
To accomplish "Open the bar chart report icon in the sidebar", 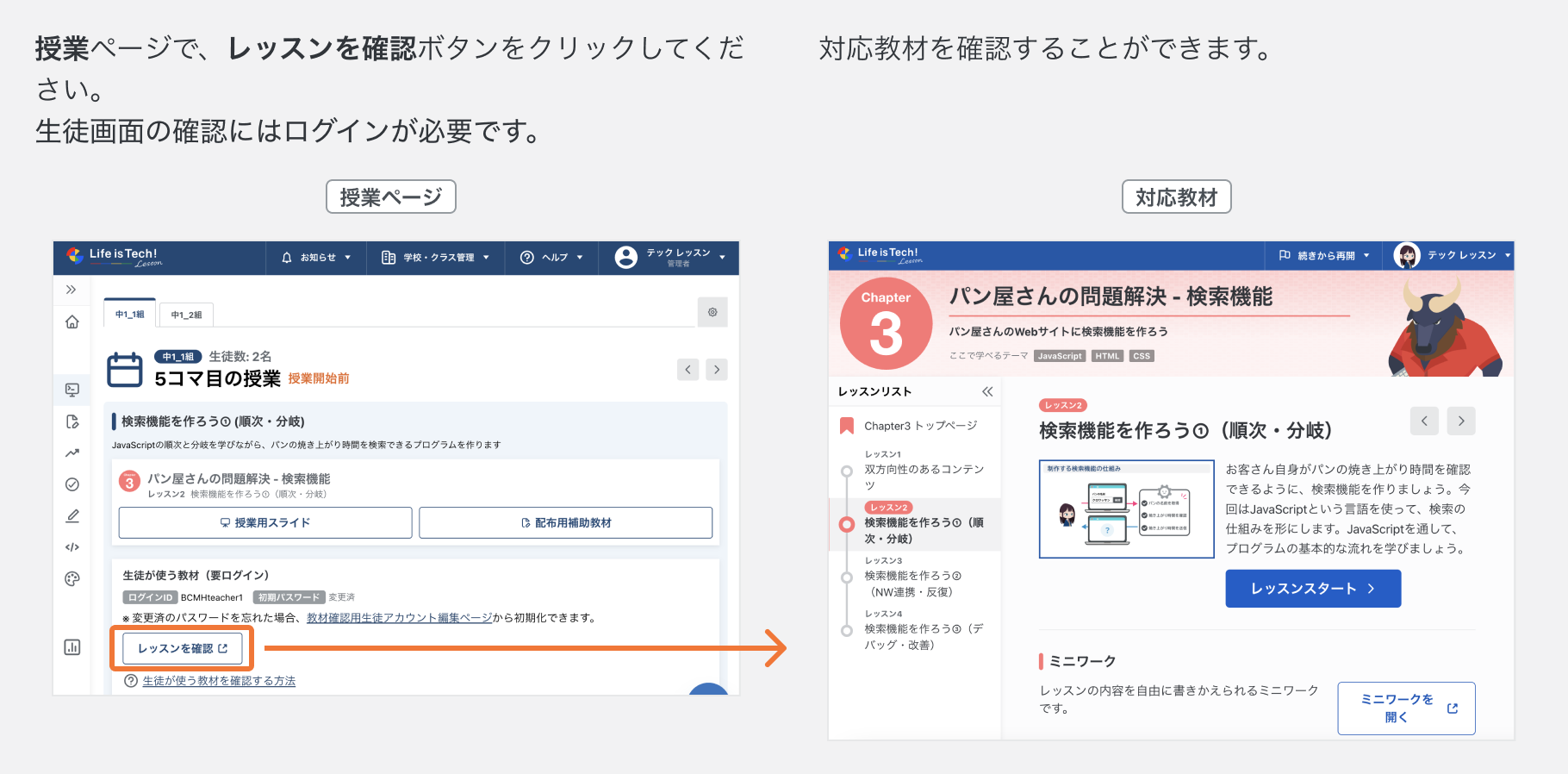I will [72, 647].
